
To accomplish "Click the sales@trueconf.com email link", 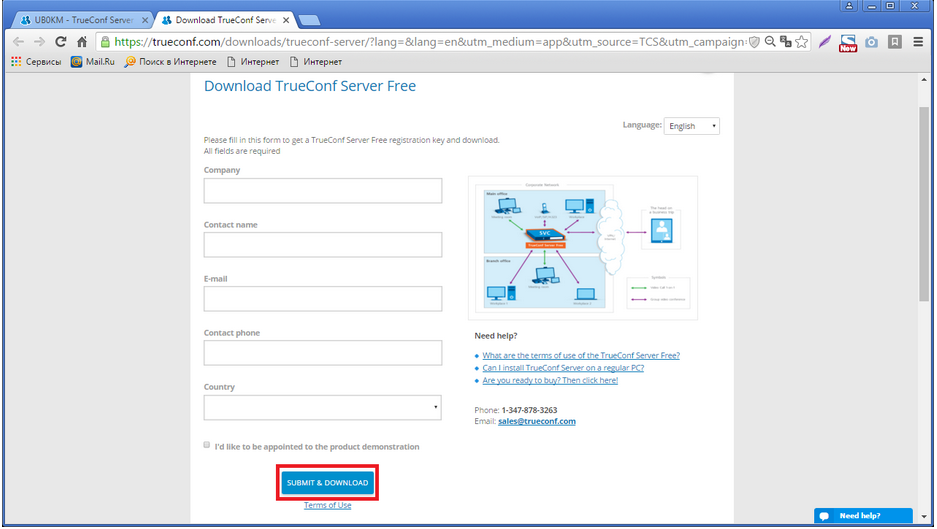I will click(x=537, y=421).
